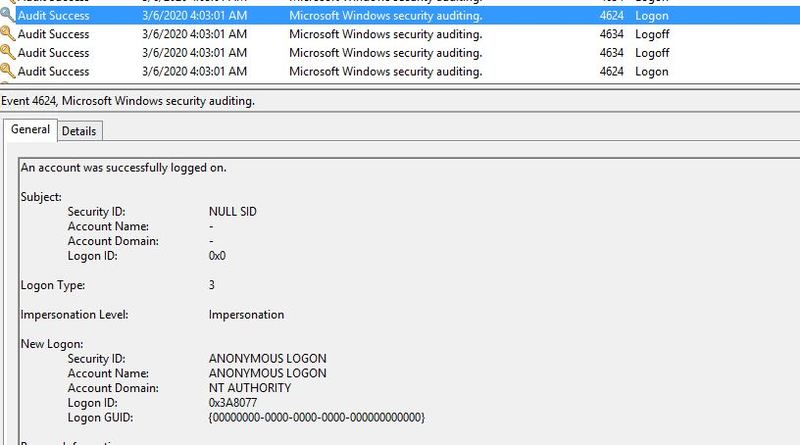
Task: Select the first Audit Success Logoff event text
Action: coord(54,34)
